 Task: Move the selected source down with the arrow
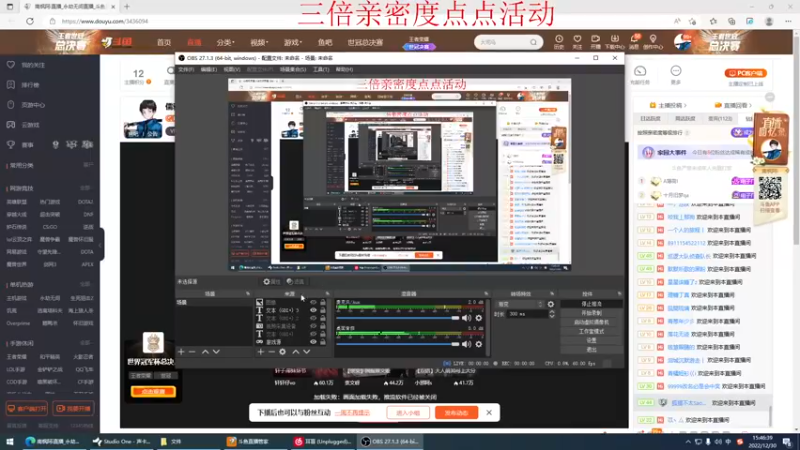[x=307, y=352]
